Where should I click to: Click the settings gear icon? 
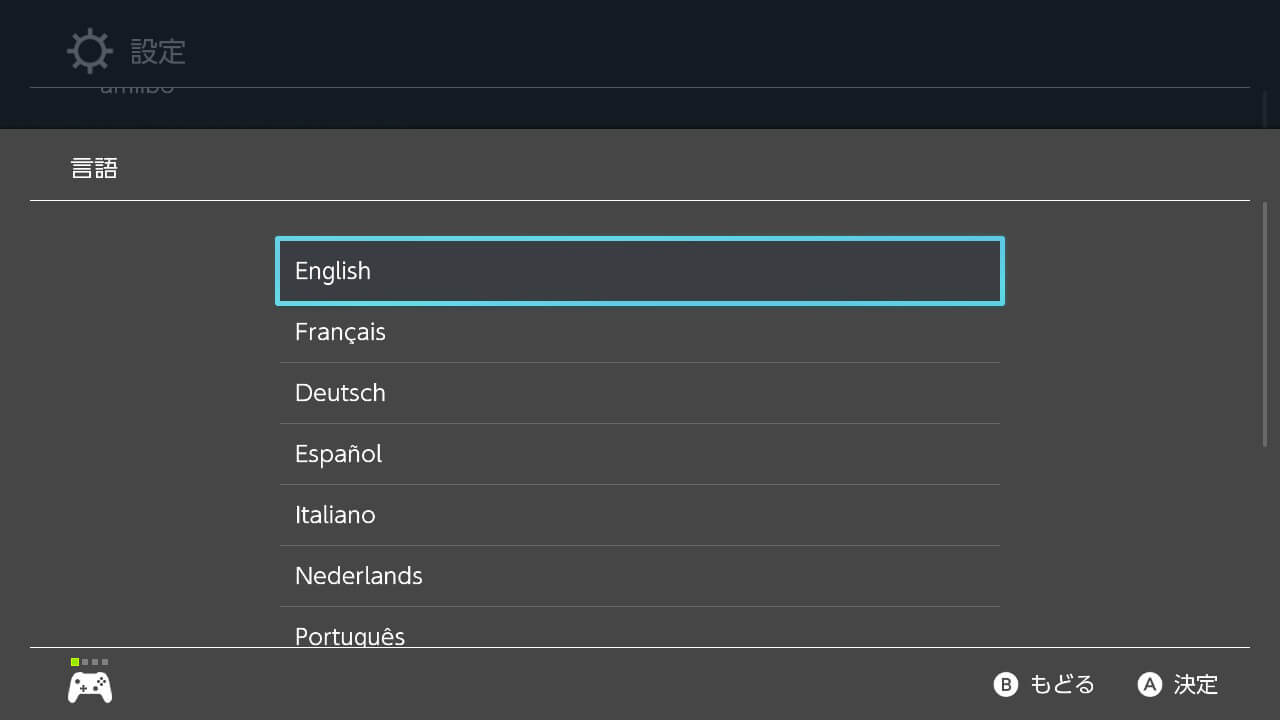click(x=90, y=51)
